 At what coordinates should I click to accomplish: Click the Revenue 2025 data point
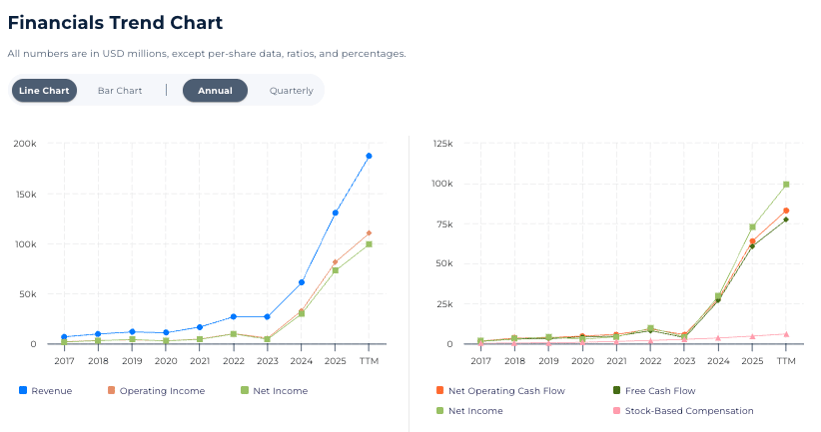coord(335,213)
